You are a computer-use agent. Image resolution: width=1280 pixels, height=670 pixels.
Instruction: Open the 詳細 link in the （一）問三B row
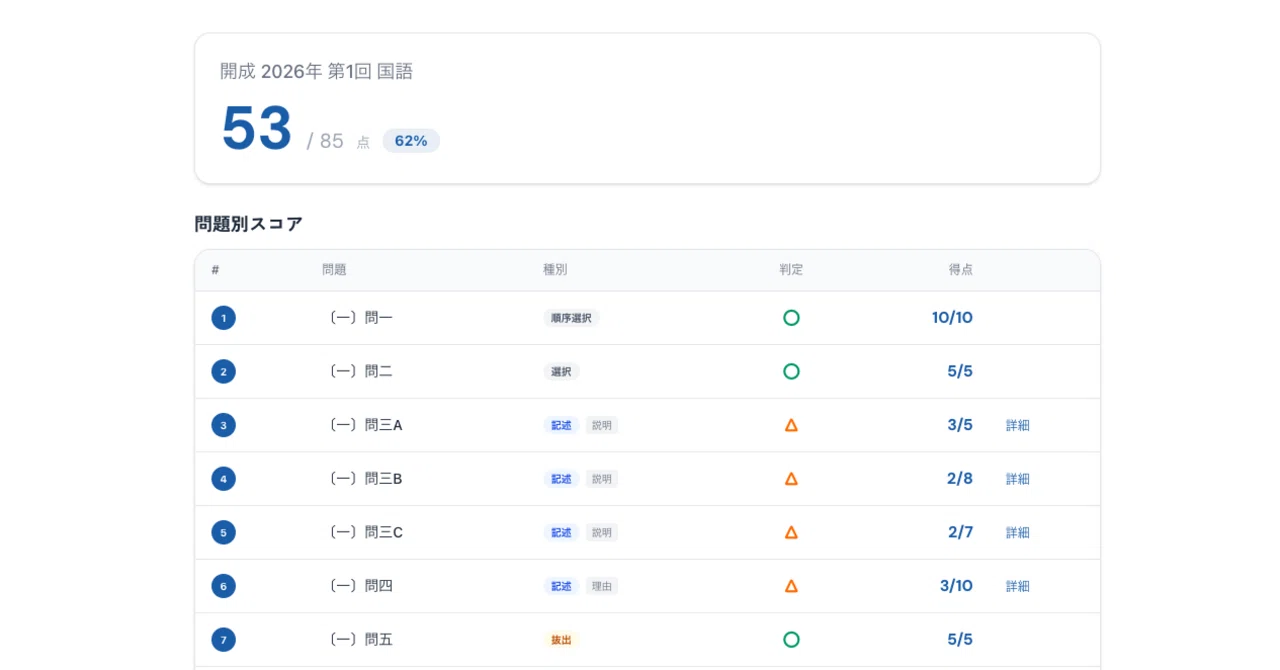[x=1018, y=479]
